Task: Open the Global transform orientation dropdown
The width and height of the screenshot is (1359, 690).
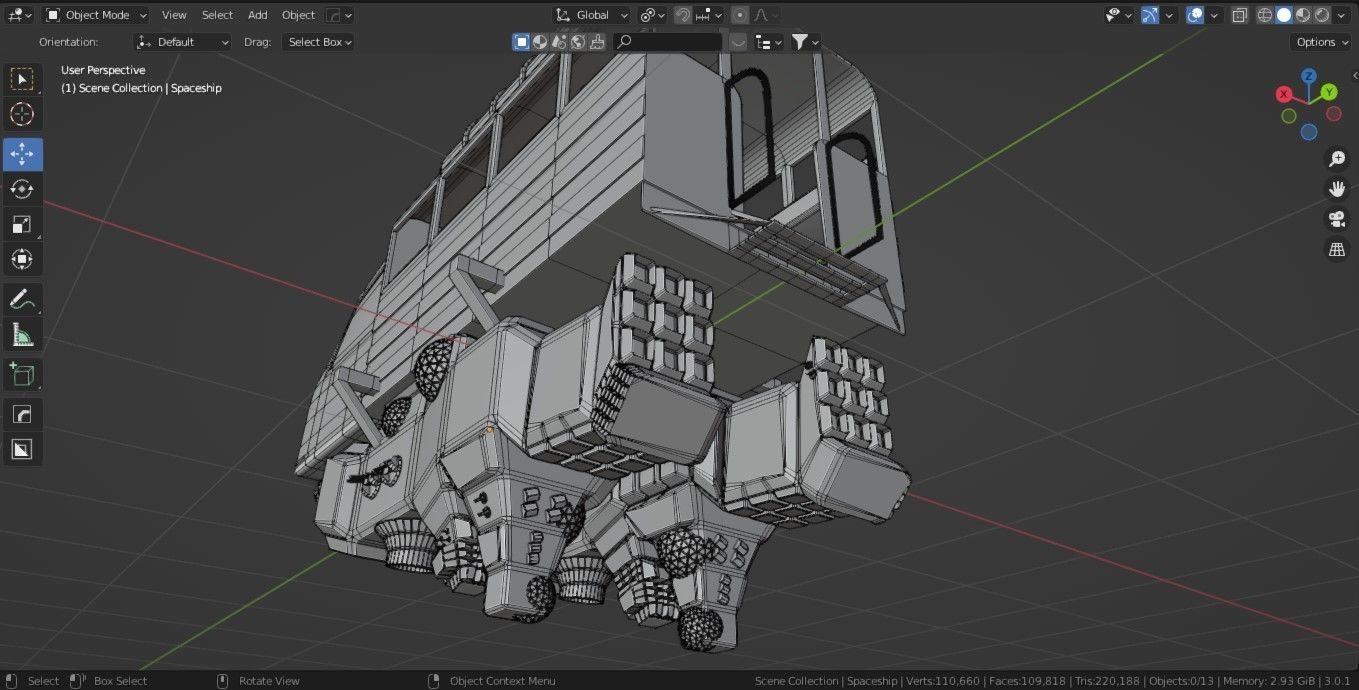Action: pyautogui.click(x=592, y=15)
